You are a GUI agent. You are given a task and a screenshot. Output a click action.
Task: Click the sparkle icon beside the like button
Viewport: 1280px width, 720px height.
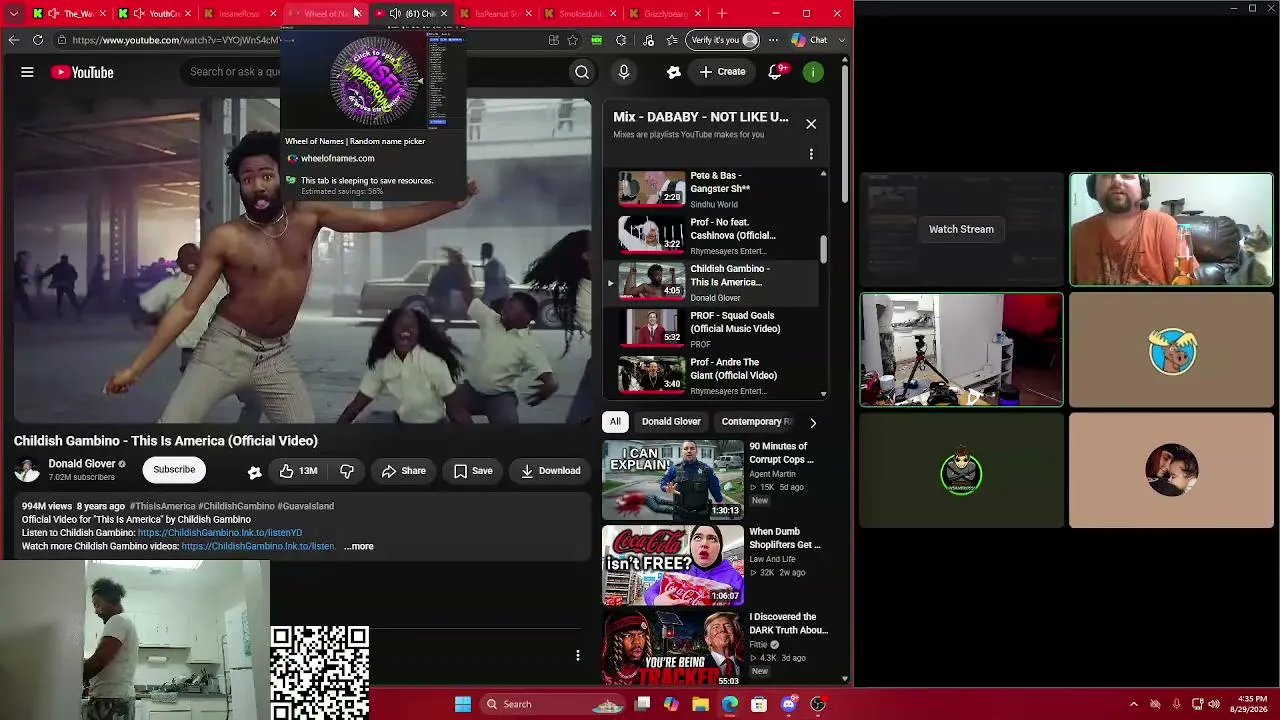tap(254, 471)
